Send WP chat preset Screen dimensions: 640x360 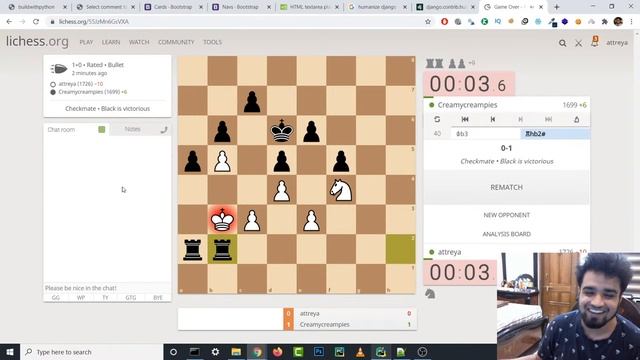click(81, 298)
